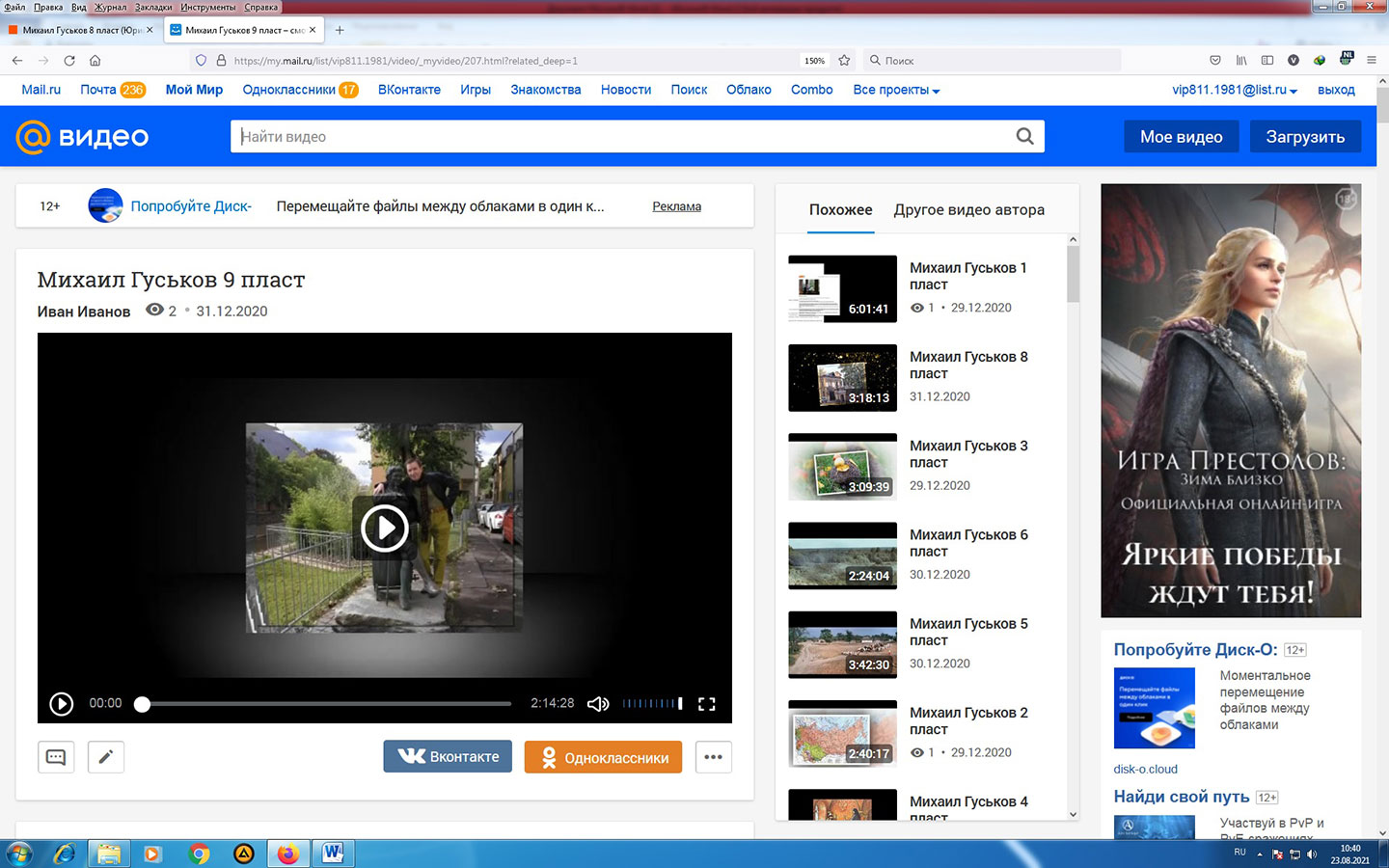Reload the page using the refresh icon
Image resolution: width=1389 pixels, height=868 pixels.
[x=69, y=60]
